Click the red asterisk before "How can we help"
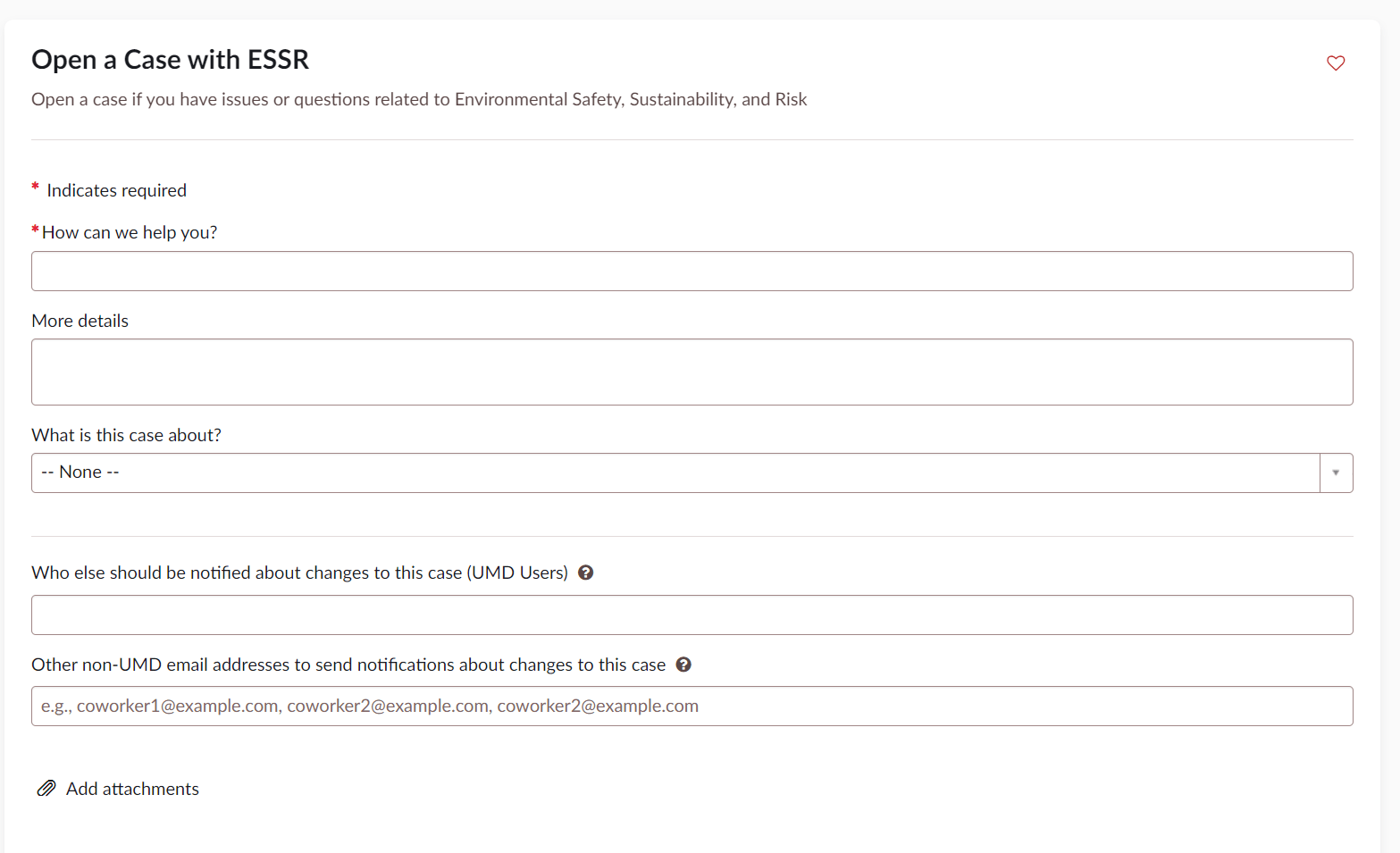This screenshot has height=853, width=1400. [35, 231]
